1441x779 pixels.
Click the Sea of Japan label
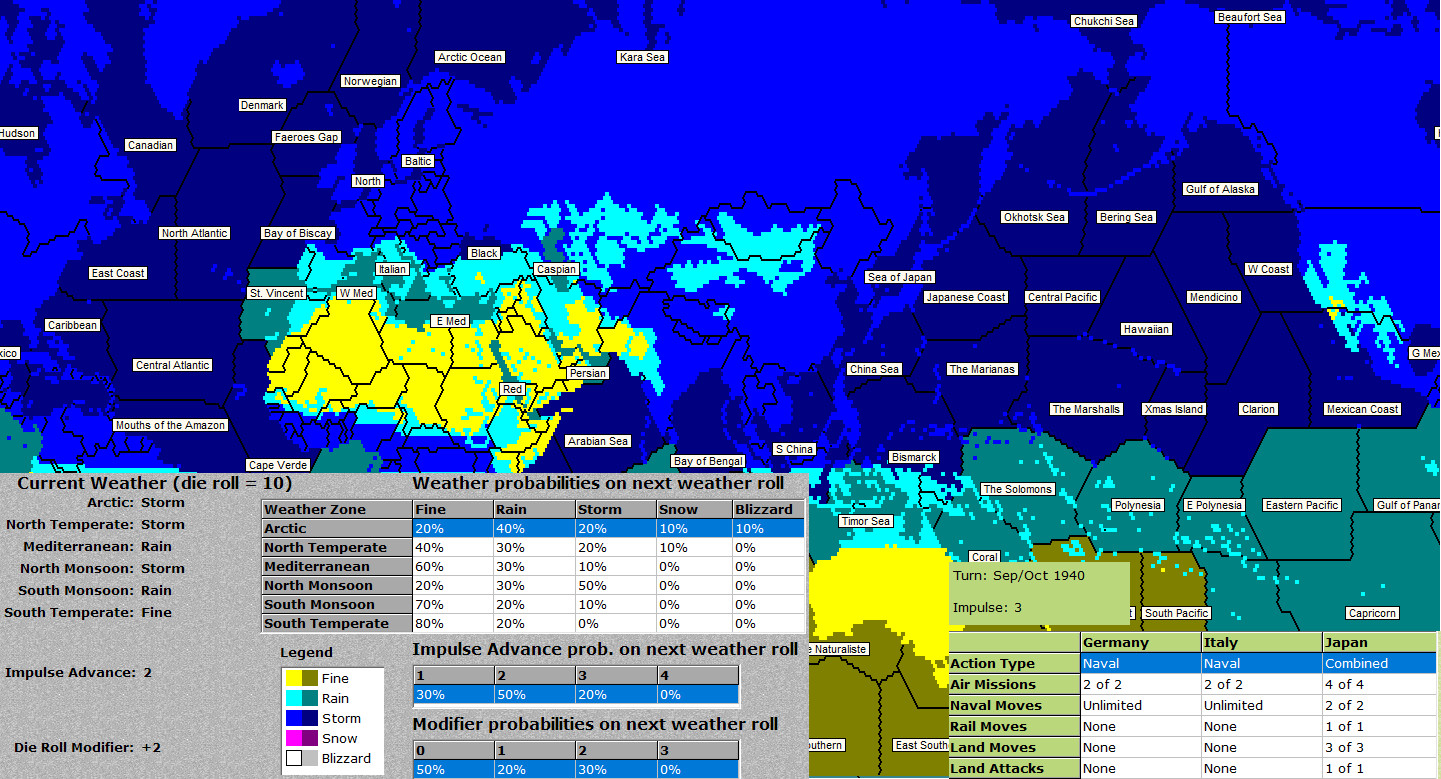pos(900,277)
